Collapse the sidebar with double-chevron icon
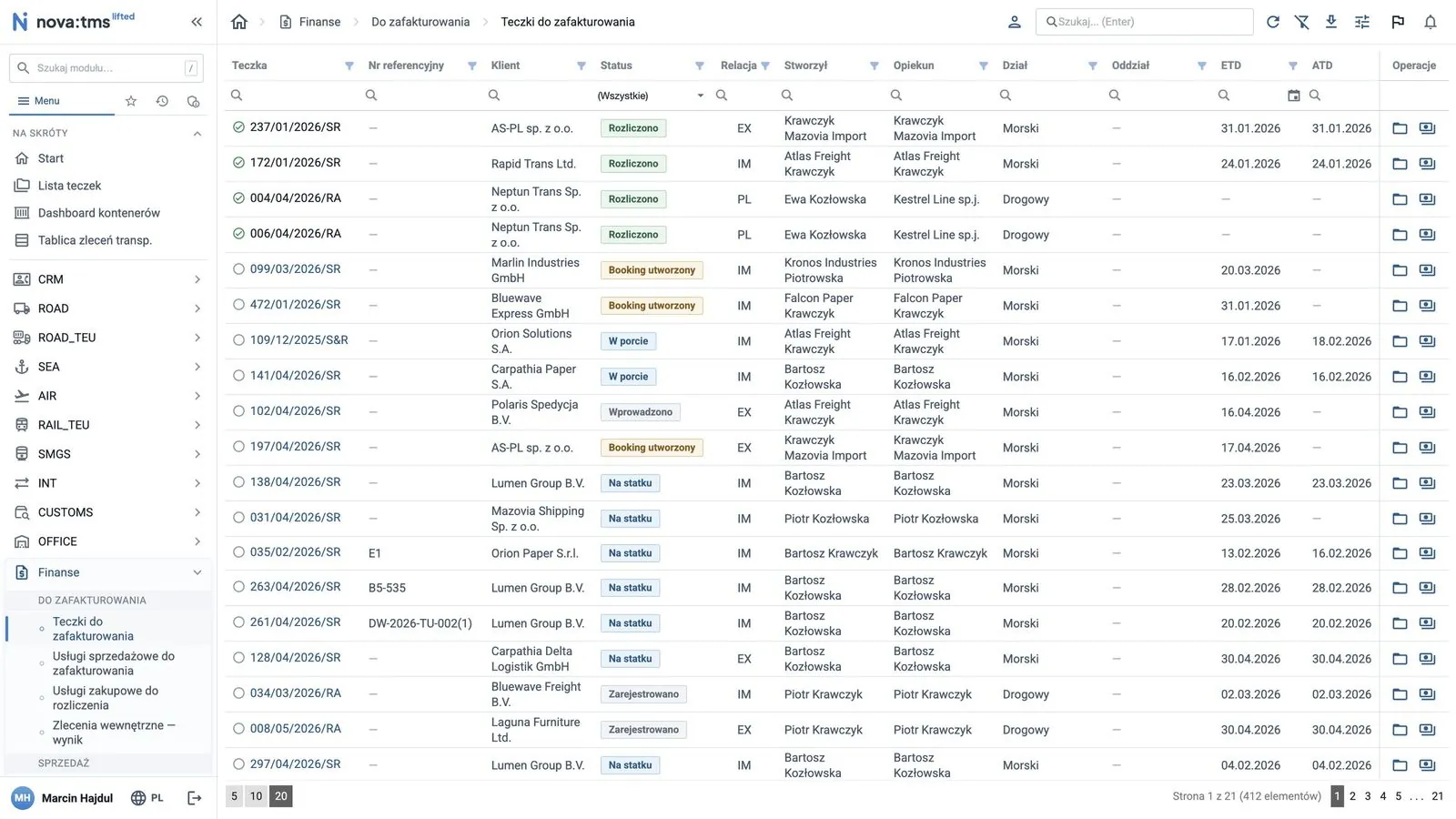Screen dimensions: 1456x819 click(197, 22)
